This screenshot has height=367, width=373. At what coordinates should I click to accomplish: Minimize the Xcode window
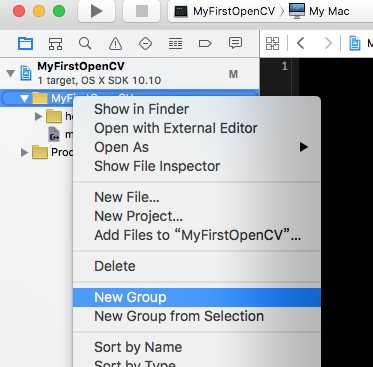pyautogui.click(x=39, y=11)
